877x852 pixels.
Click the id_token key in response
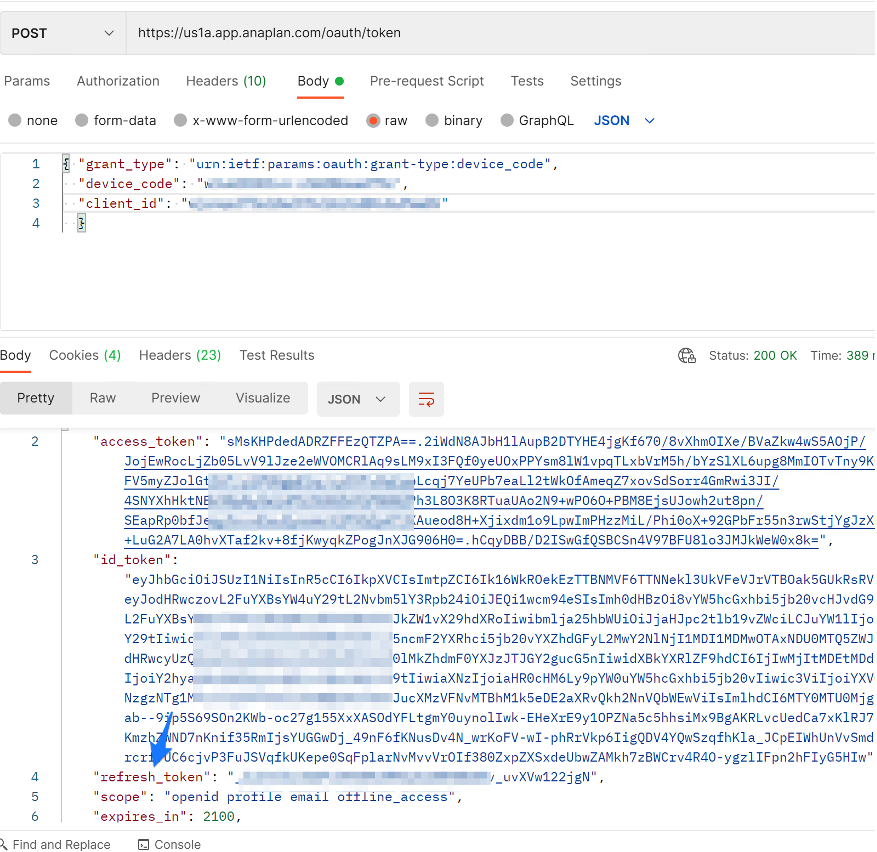[132, 559]
